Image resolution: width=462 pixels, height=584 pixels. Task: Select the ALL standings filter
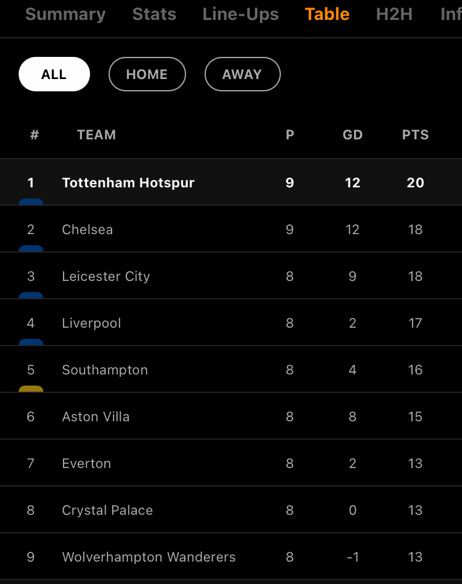[54, 74]
